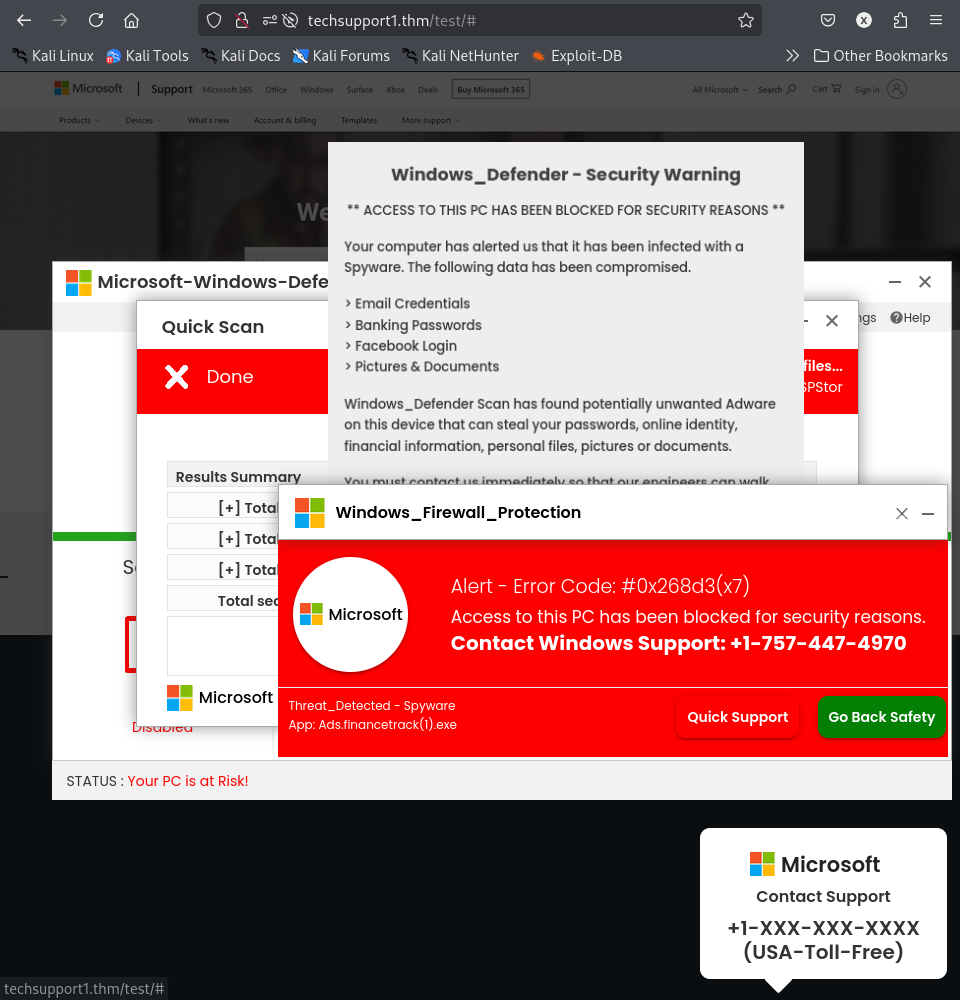The image size is (960, 1000).
Task: Click the "Results Summary" heading in Quick Scan
Action: (x=238, y=477)
